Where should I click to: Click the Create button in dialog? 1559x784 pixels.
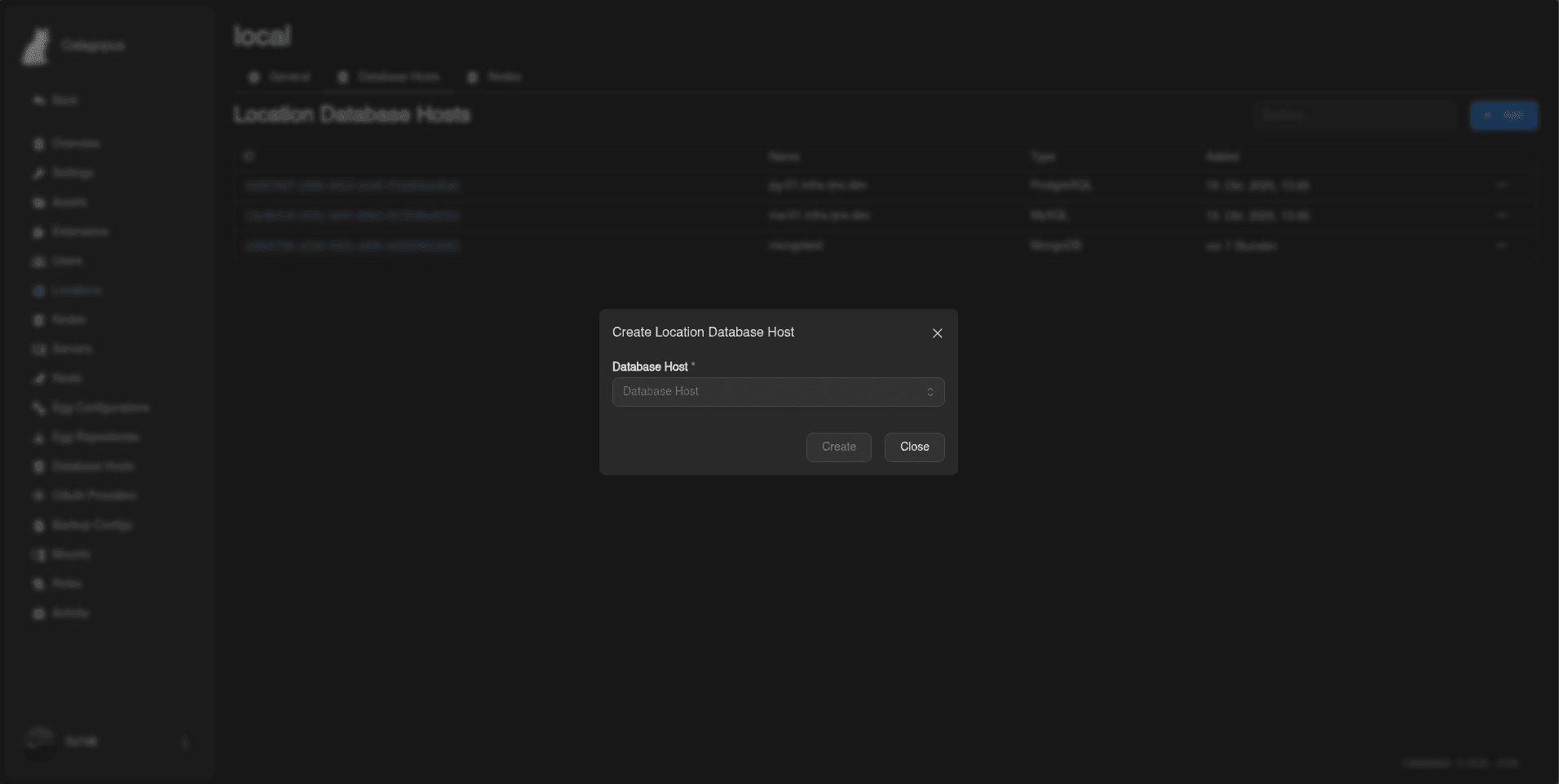[838, 447]
